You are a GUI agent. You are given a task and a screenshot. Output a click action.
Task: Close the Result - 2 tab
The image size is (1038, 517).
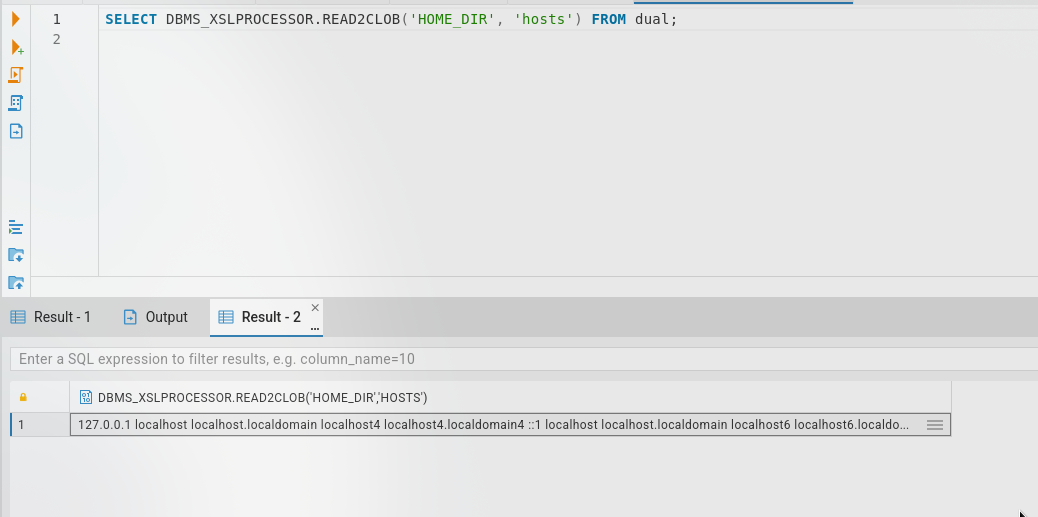point(315,307)
